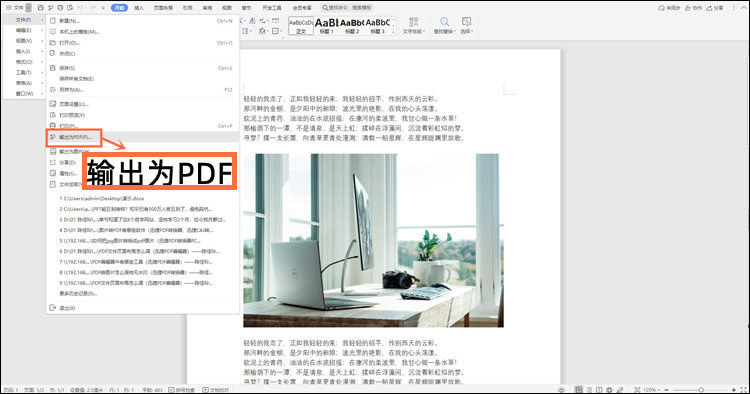Expand 文件(F) submenu in left list
750x394 pixels.
24,20
